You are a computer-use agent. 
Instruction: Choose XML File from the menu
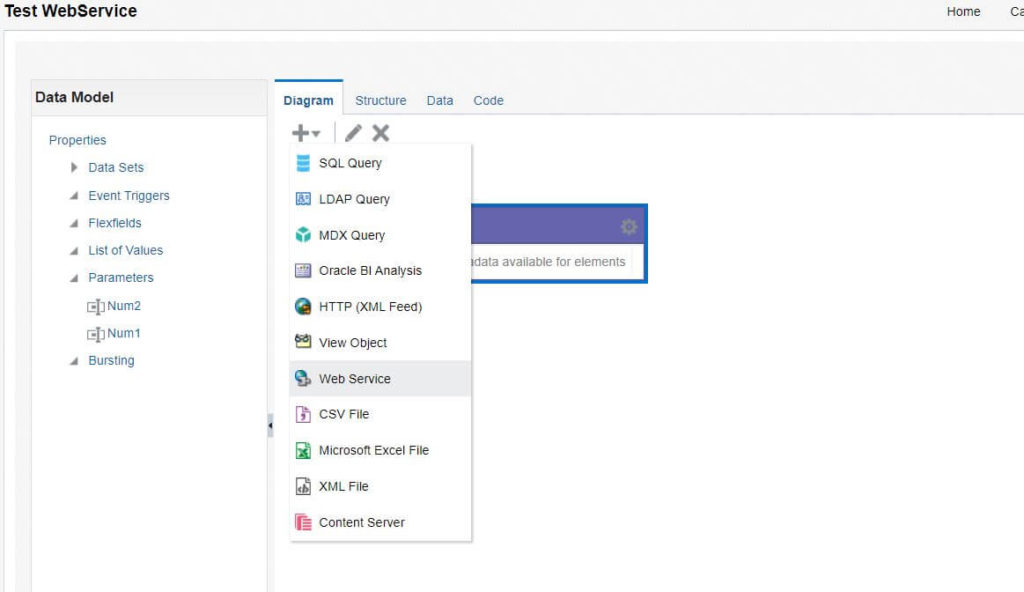[x=380, y=486]
